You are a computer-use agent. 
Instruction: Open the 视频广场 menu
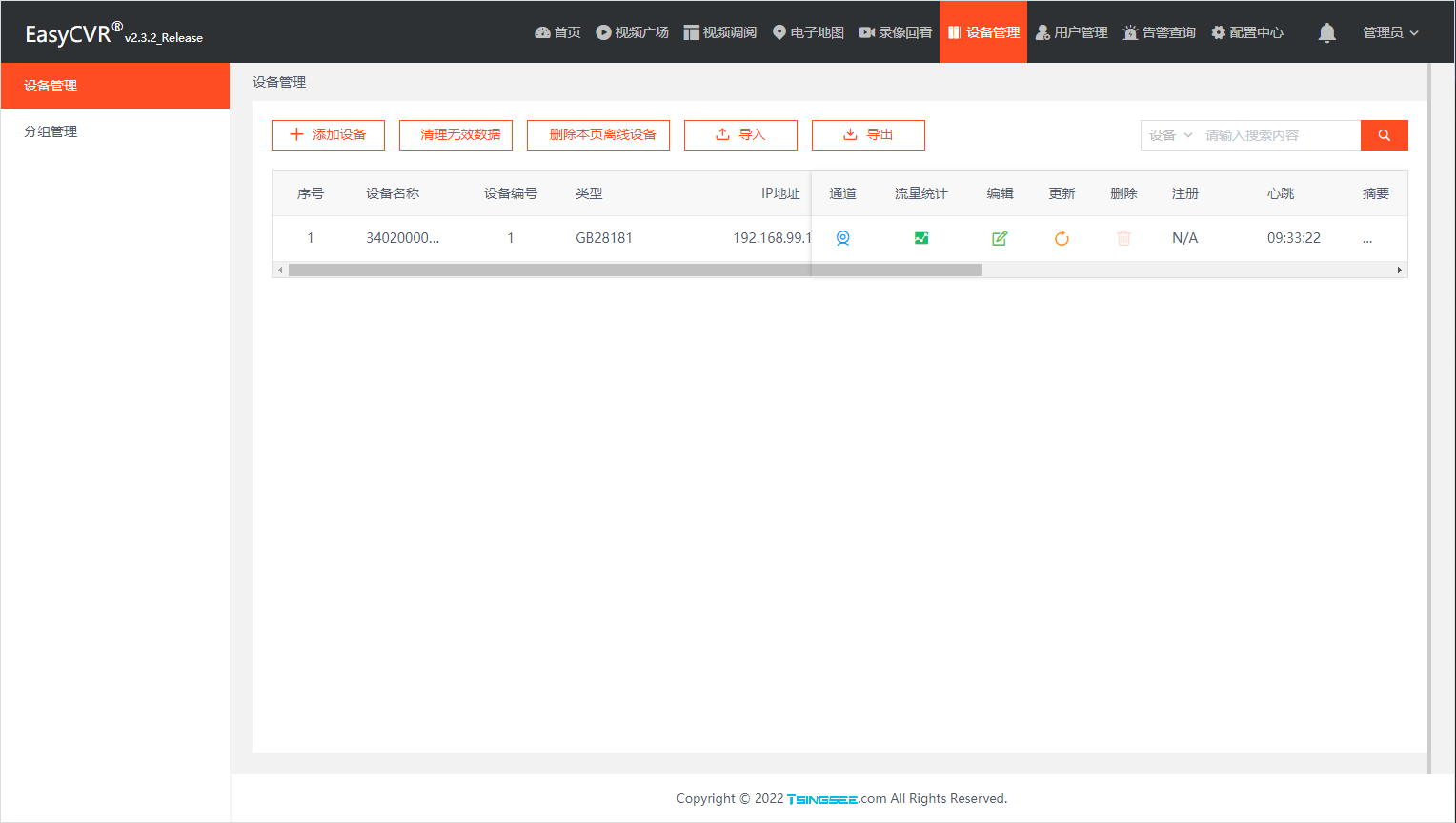632,32
